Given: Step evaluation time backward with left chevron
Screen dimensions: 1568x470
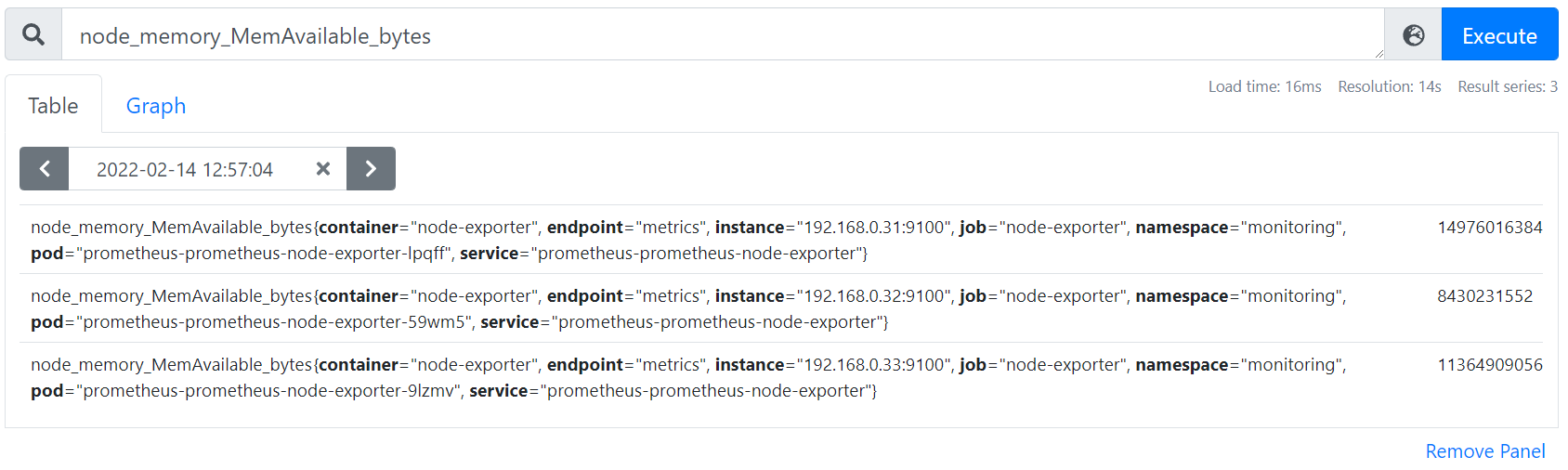Looking at the screenshot, I should [x=45, y=169].
